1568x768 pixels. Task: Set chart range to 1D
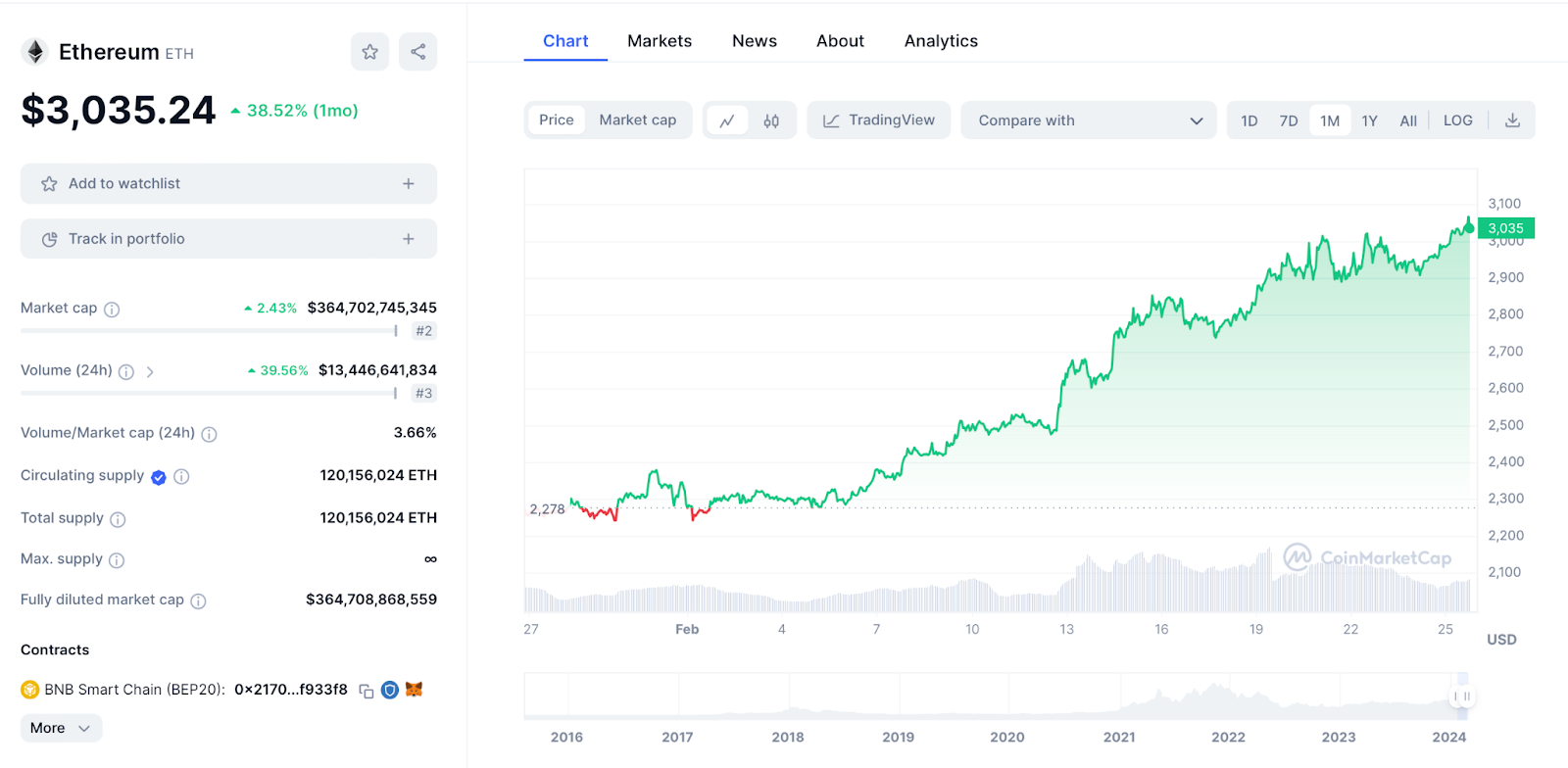coord(1249,120)
